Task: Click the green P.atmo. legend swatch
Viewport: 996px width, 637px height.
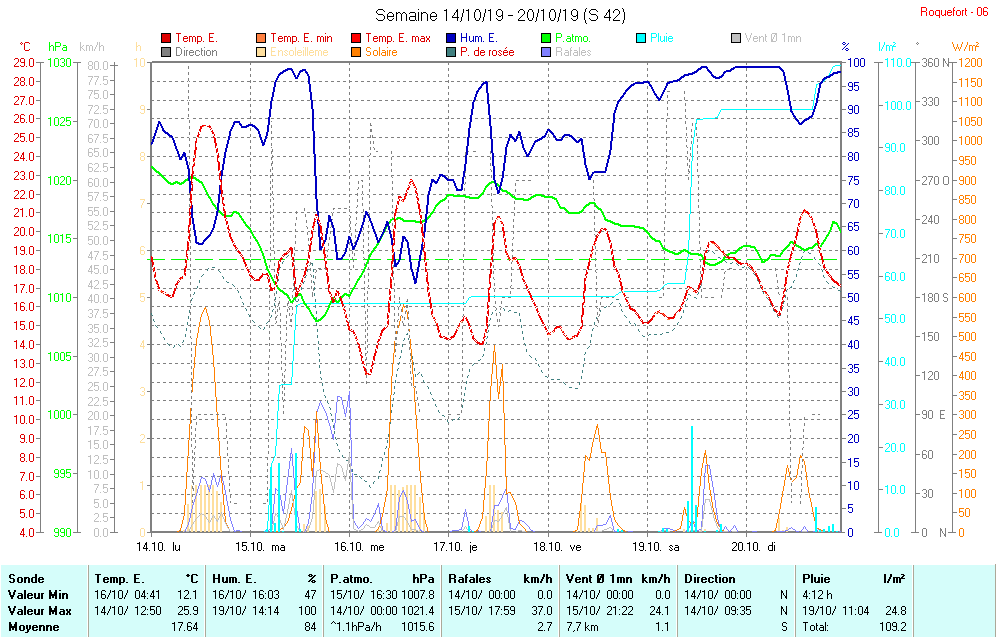Action: [546, 38]
